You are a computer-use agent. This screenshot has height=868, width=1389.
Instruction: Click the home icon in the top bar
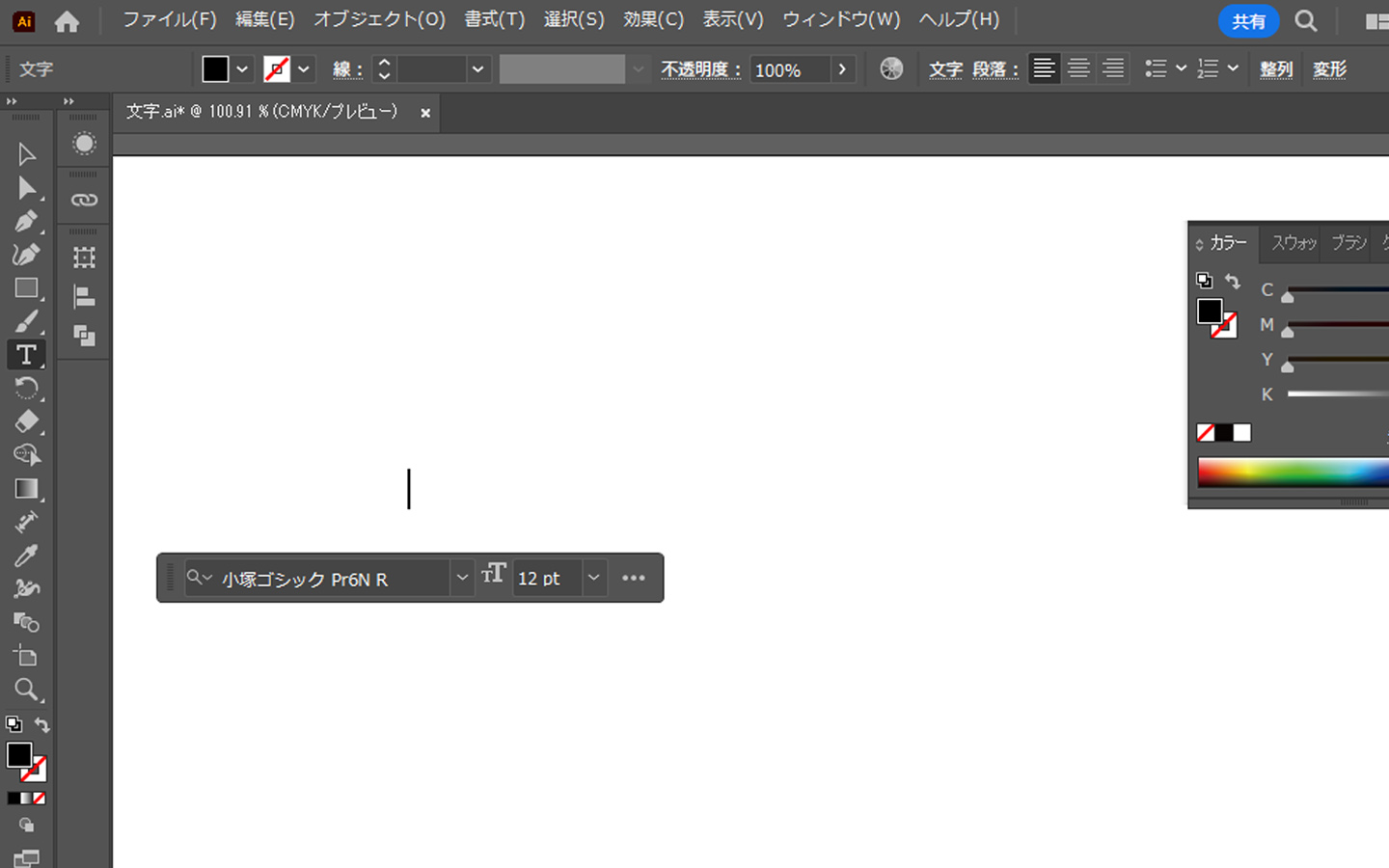(67, 21)
